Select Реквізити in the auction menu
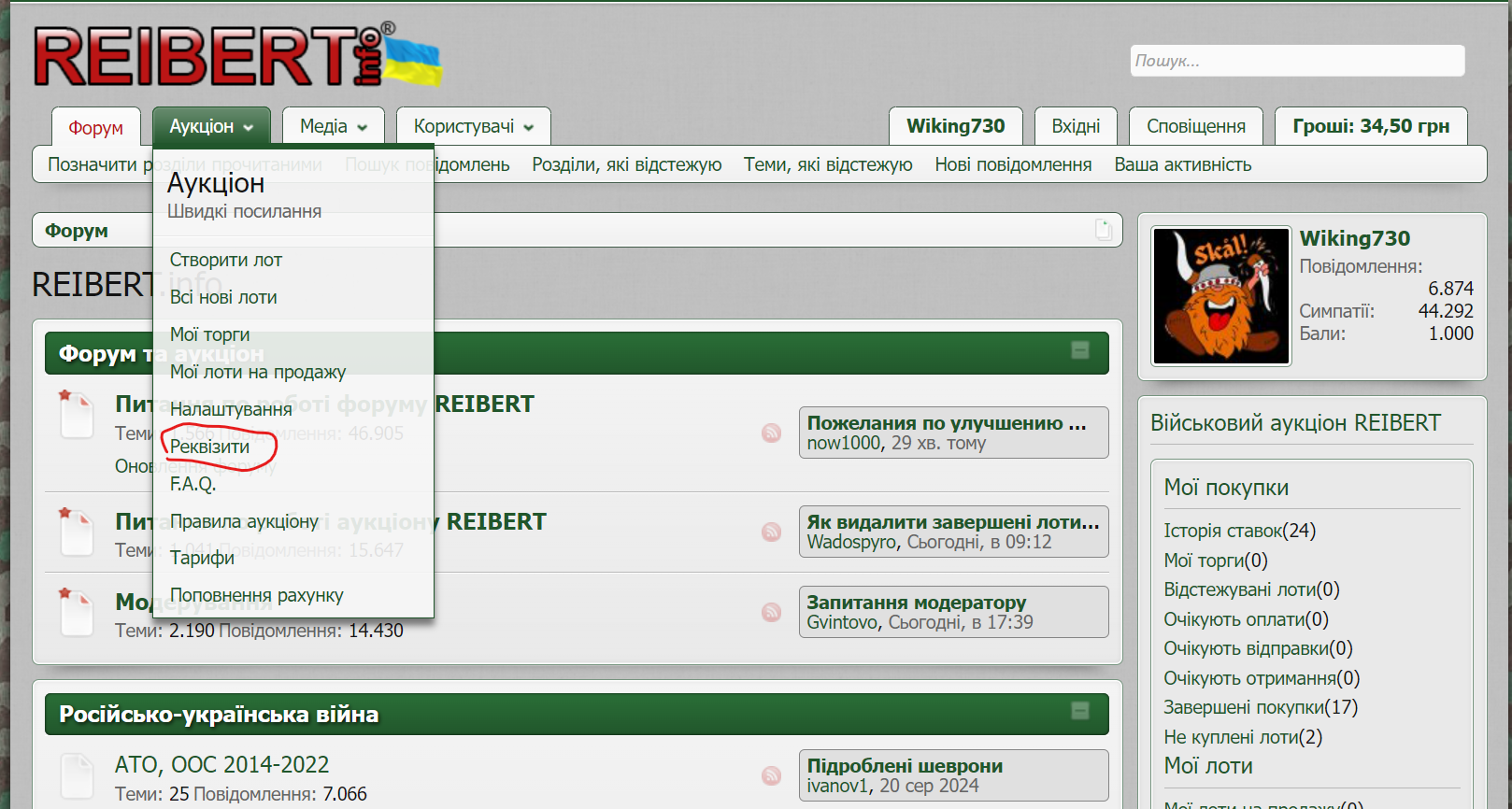The width and height of the screenshot is (1512, 809). [x=209, y=447]
